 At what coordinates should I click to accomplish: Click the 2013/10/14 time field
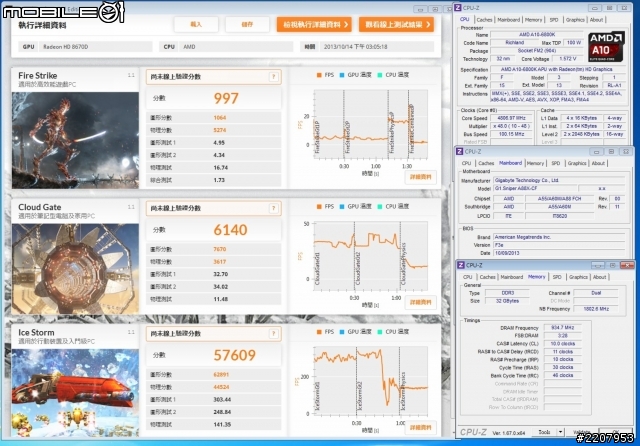376,47
